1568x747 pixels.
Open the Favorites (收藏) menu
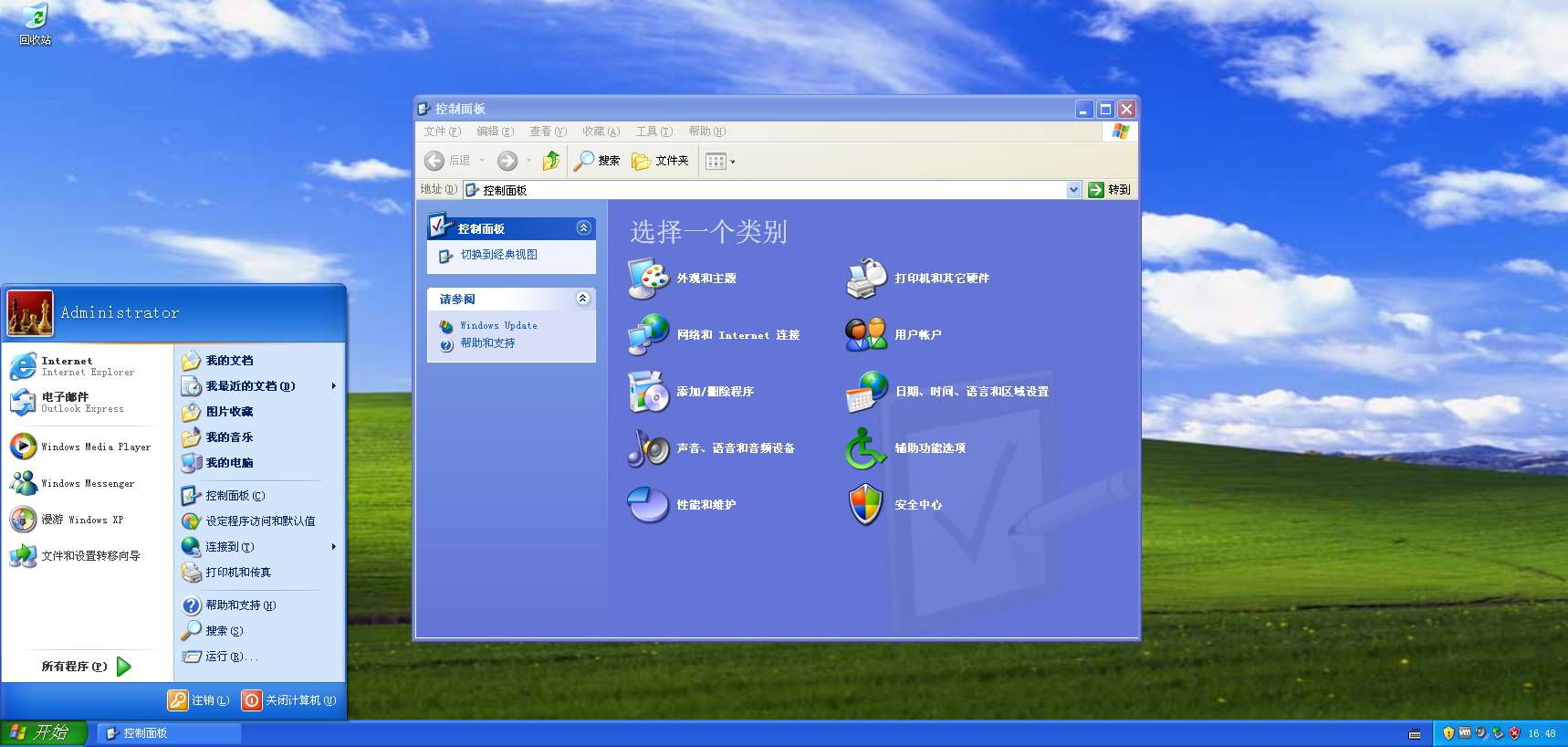(x=601, y=132)
